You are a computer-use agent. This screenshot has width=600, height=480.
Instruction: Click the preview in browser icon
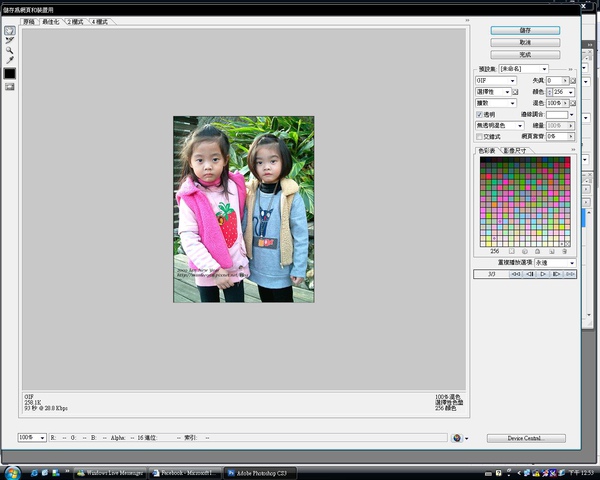point(457,438)
